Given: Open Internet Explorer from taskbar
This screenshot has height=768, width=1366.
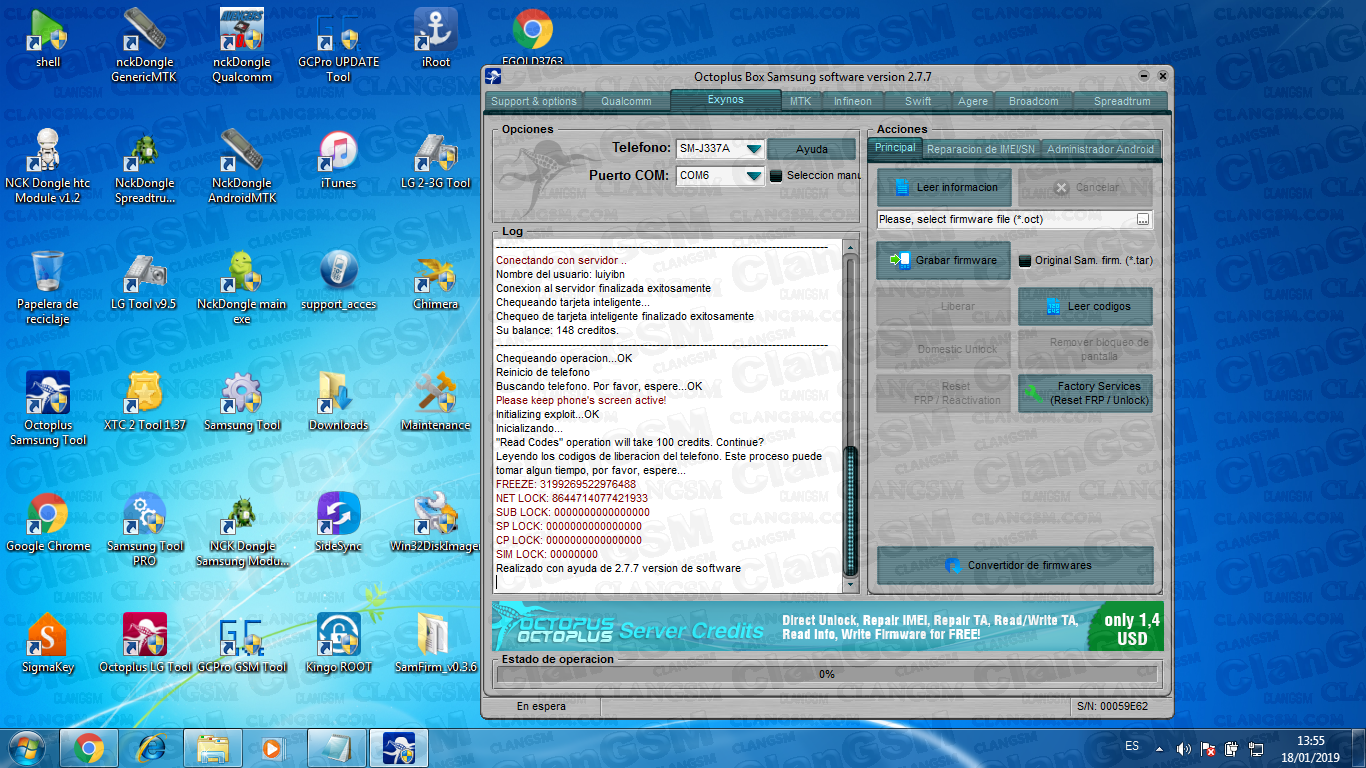Looking at the screenshot, I should coord(150,748).
